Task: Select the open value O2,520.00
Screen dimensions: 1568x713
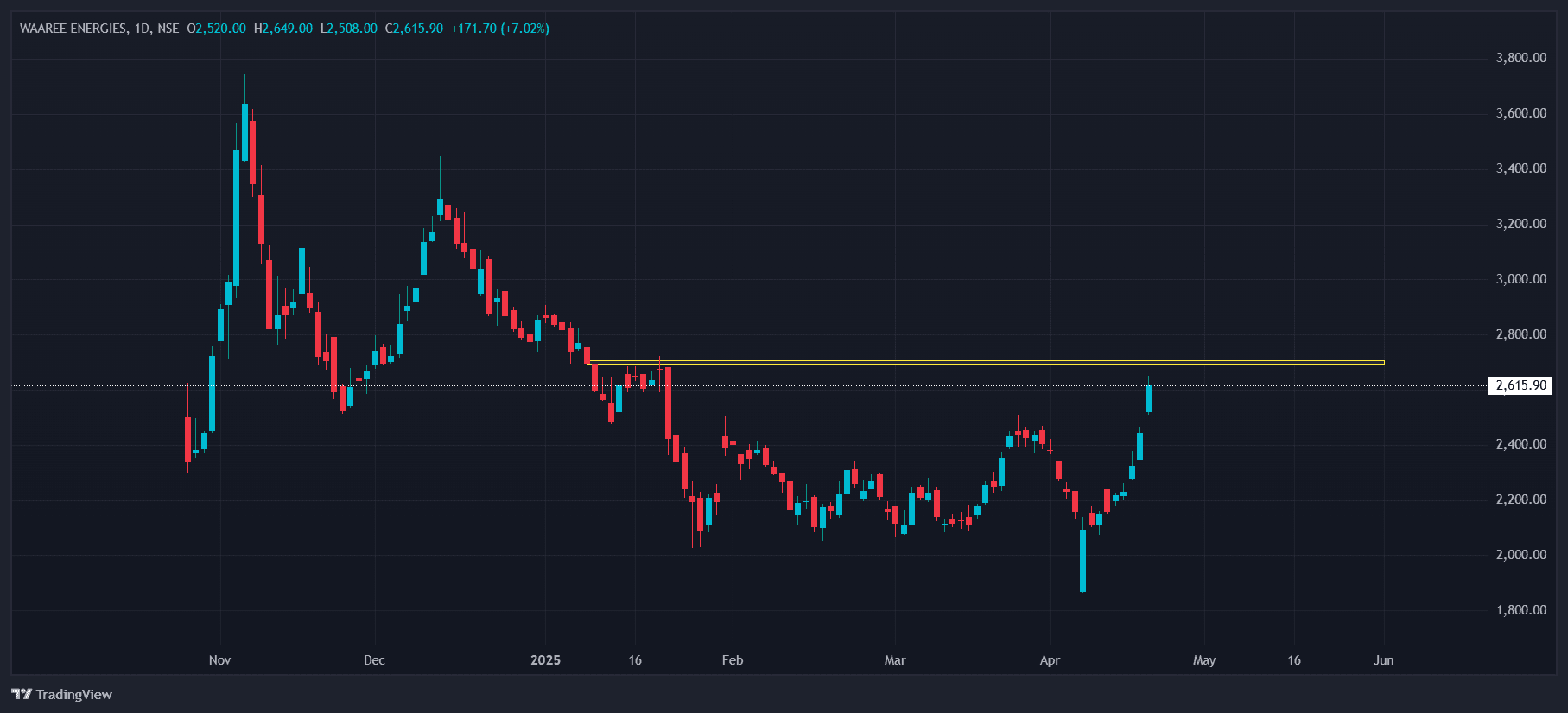Action: point(217,29)
